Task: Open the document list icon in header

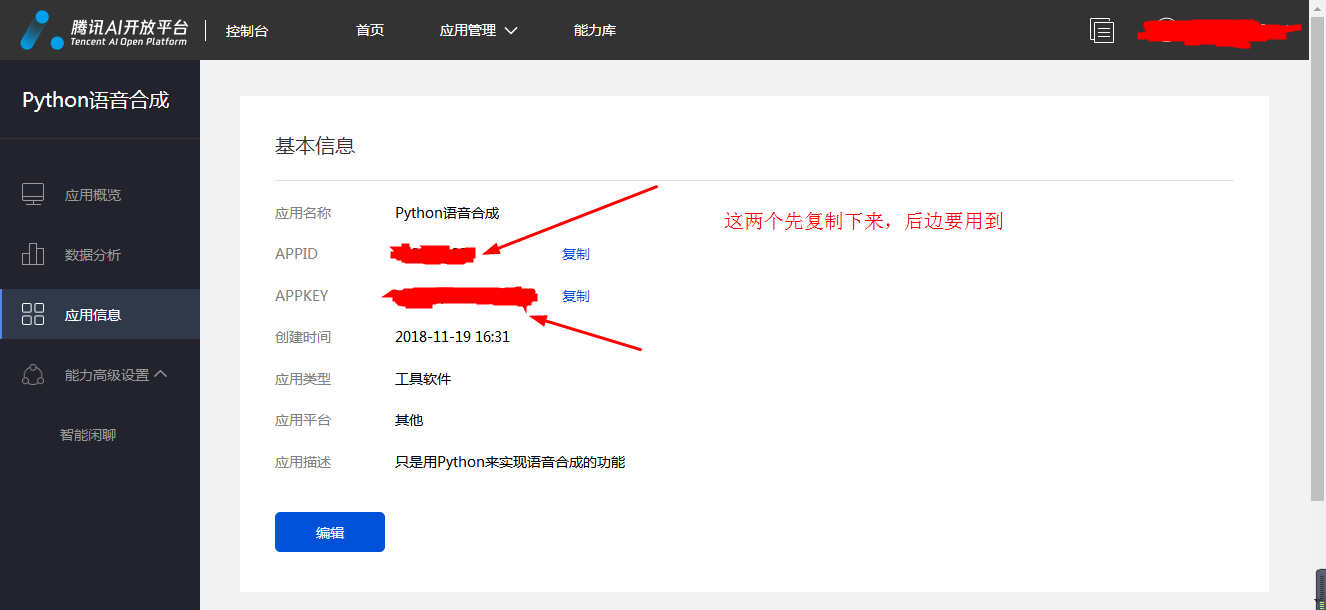Action: click(1102, 31)
